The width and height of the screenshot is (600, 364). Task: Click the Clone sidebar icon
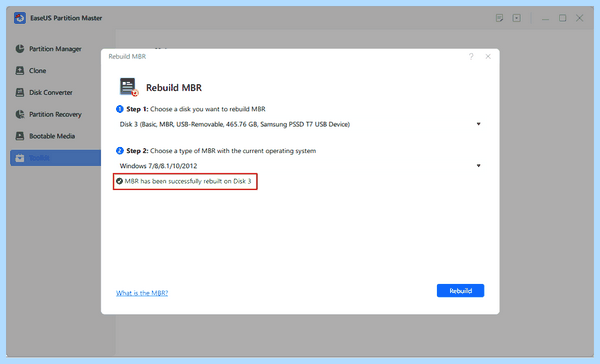(x=20, y=70)
